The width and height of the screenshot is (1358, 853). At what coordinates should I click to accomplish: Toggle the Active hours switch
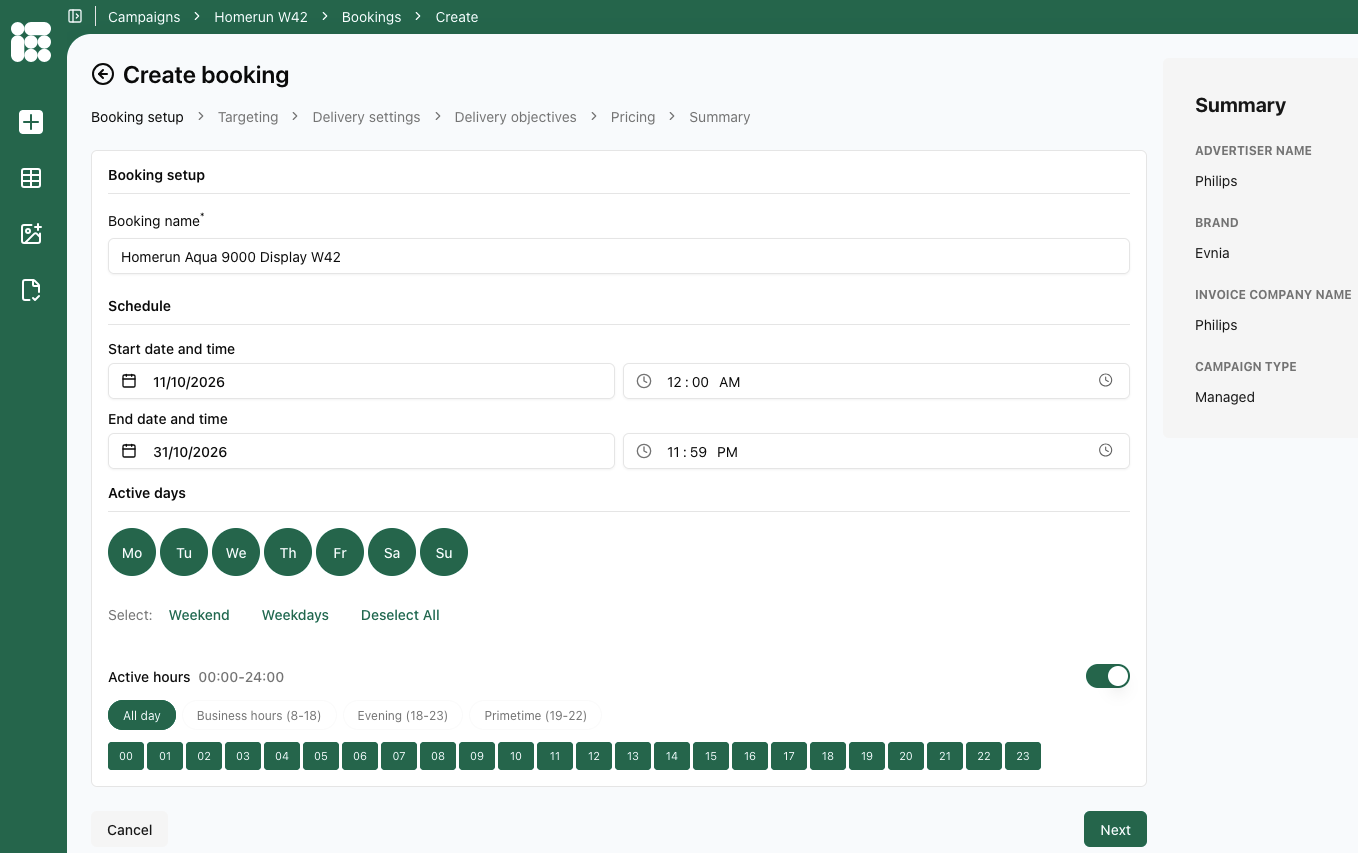1108,676
